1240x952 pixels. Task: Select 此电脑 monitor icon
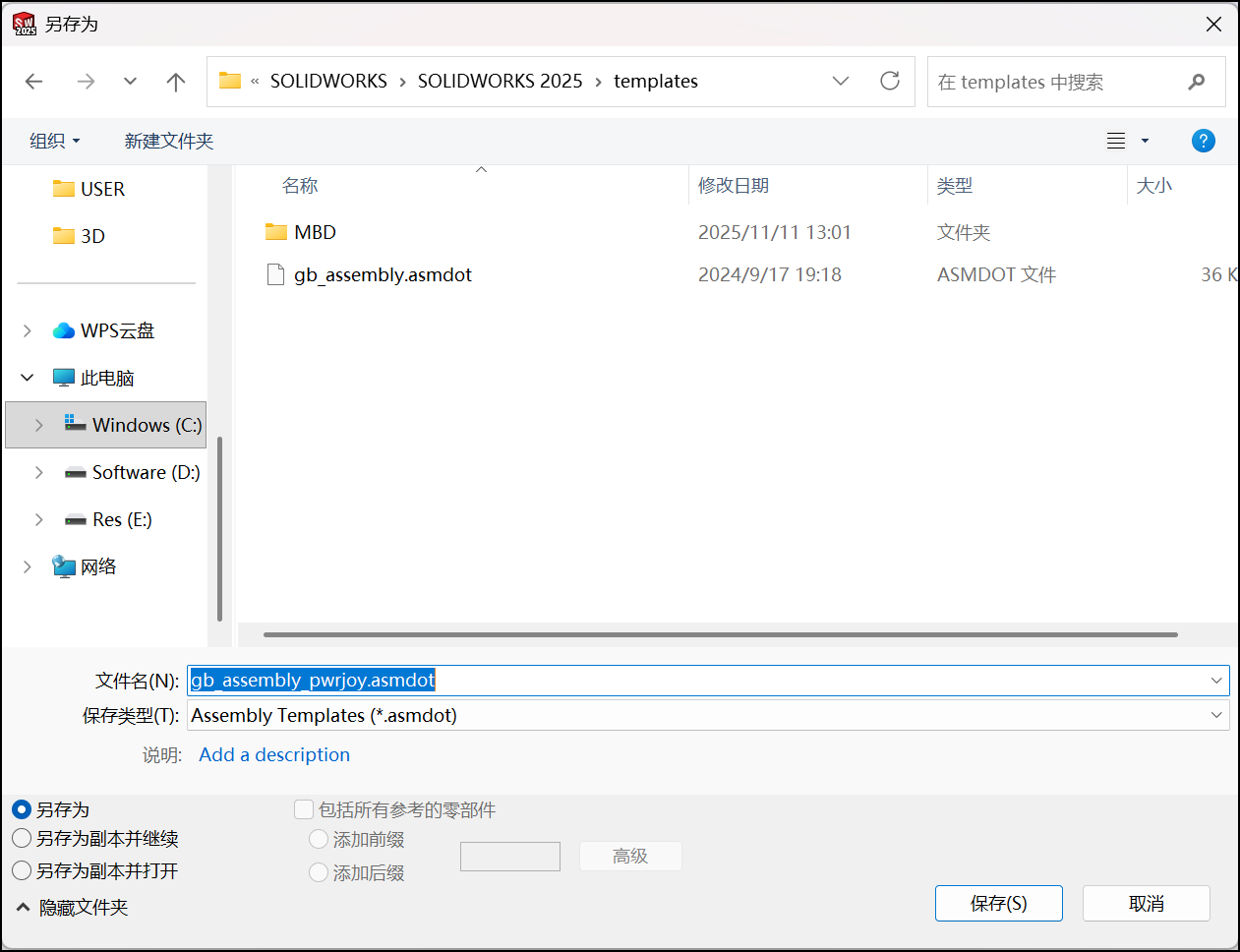64,378
